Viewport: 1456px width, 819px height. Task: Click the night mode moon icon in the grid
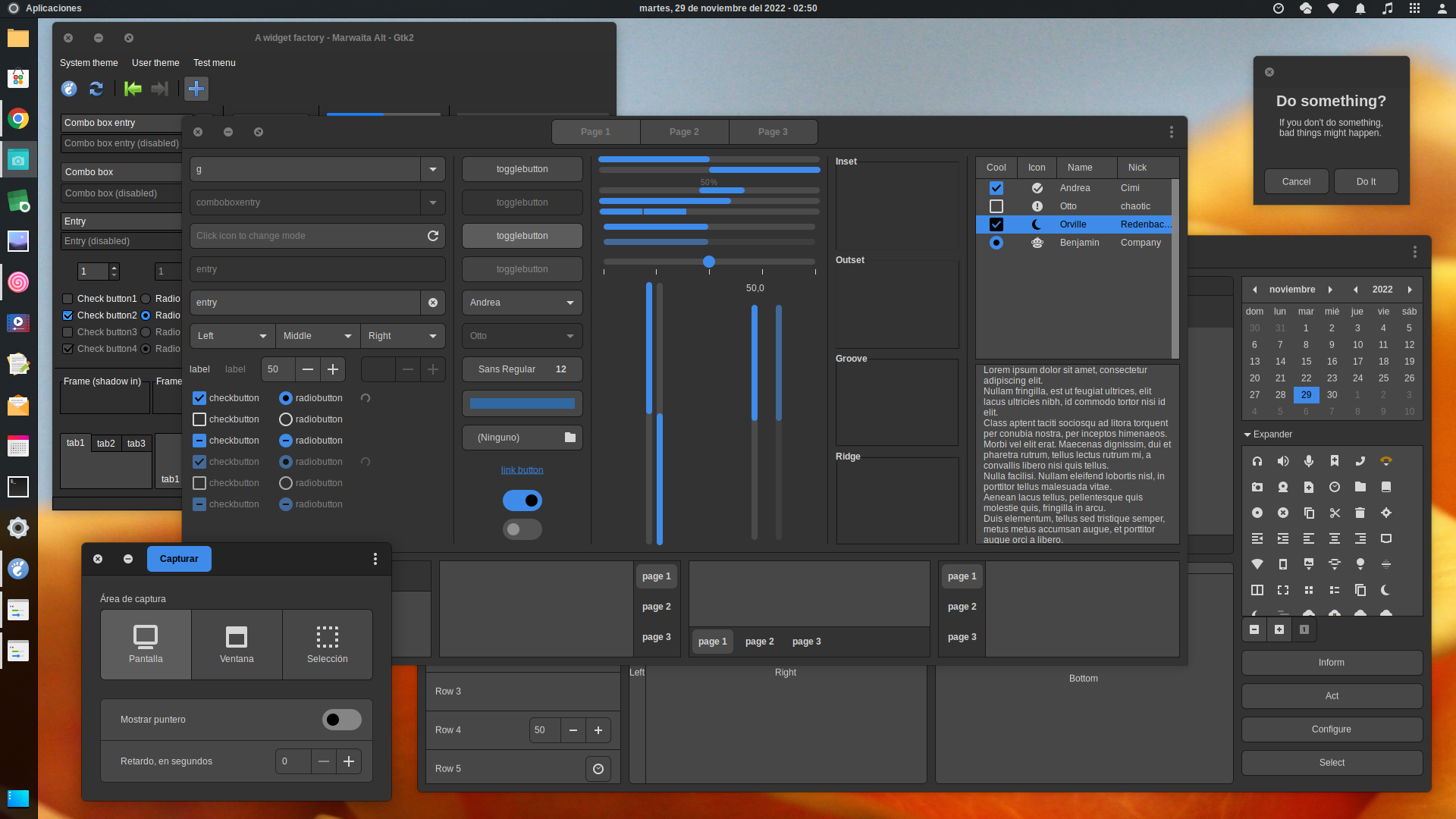(1385, 590)
